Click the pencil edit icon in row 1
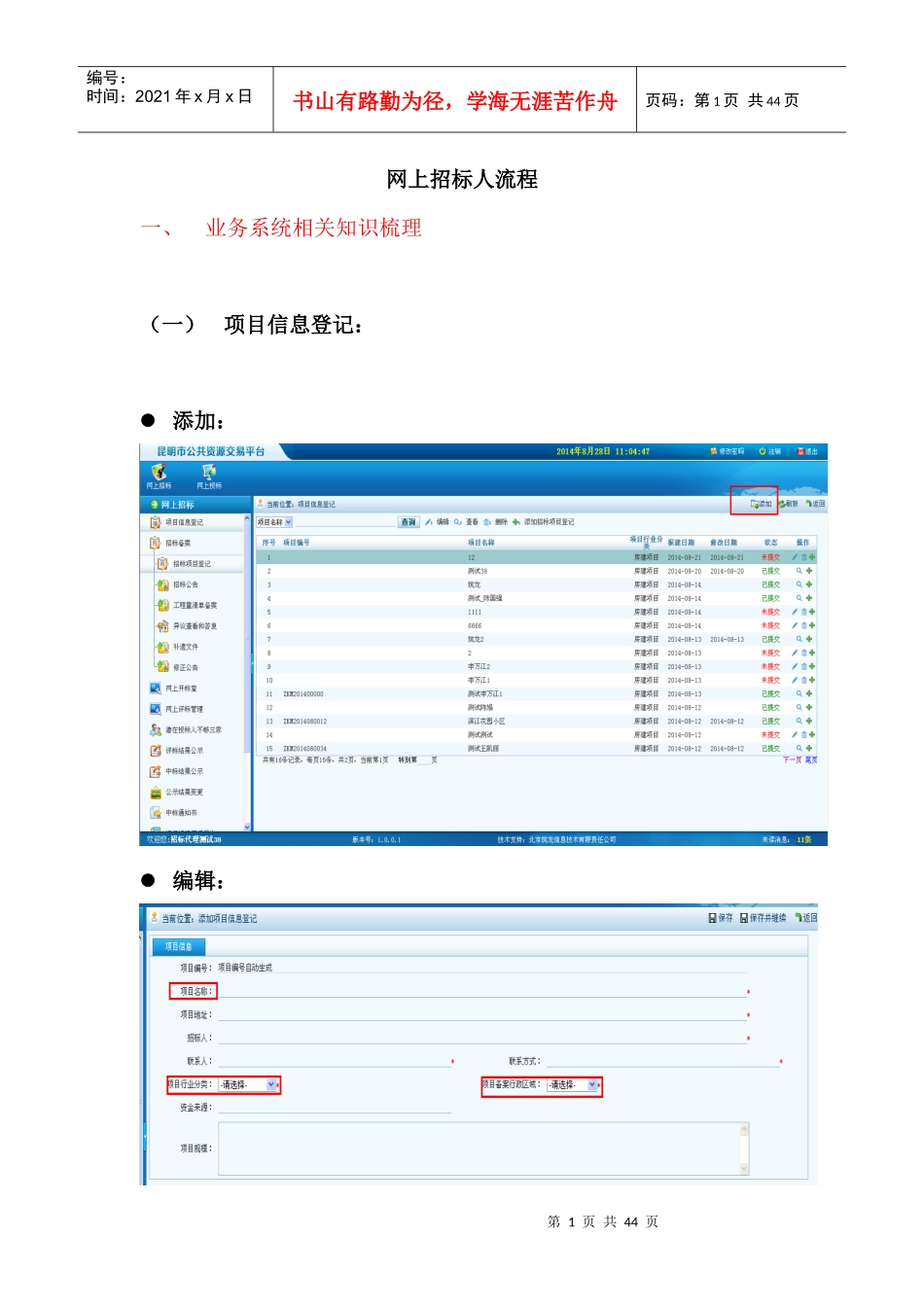The image size is (924, 1307). point(795,557)
